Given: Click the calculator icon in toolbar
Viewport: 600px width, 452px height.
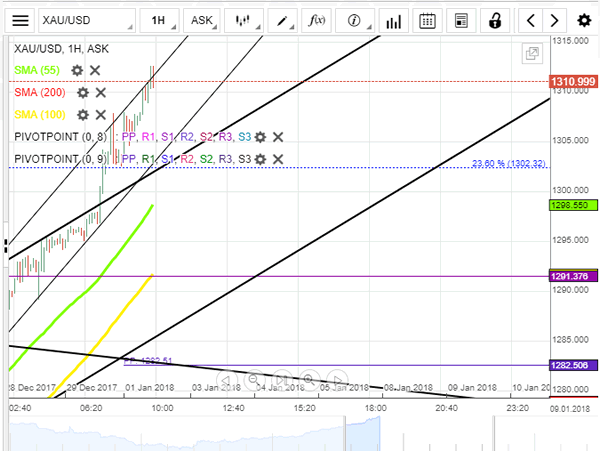Looking at the screenshot, I should [x=460, y=19].
